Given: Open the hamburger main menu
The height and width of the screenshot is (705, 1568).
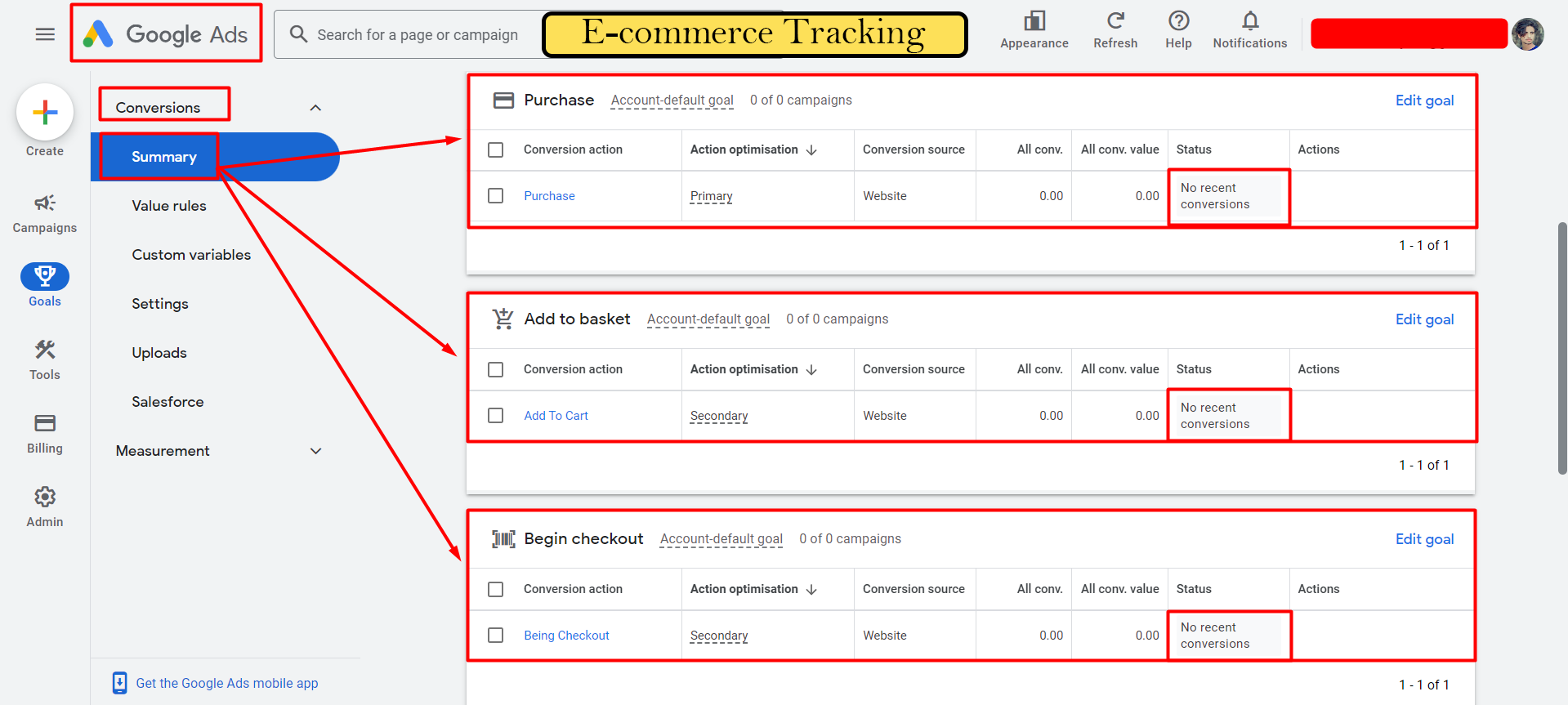Looking at the screenshot, I should [45, 34].
